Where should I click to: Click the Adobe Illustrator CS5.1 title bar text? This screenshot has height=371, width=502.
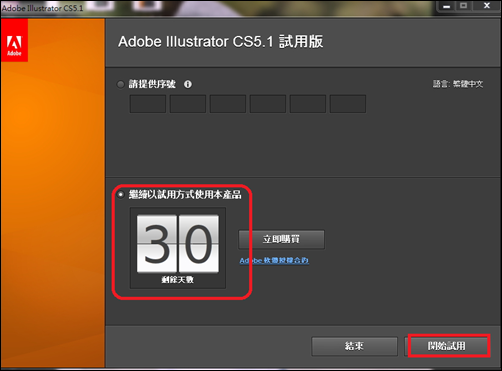[42, 8]
